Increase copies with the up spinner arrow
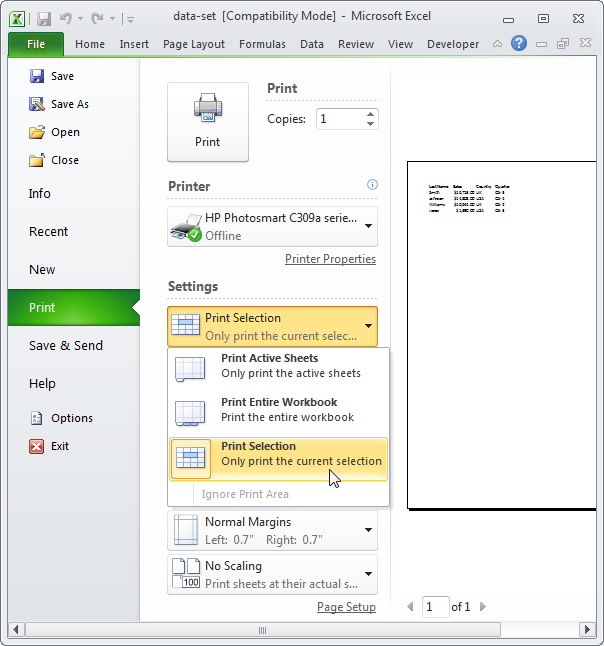 pyautogui.click(x=370, y=114)
